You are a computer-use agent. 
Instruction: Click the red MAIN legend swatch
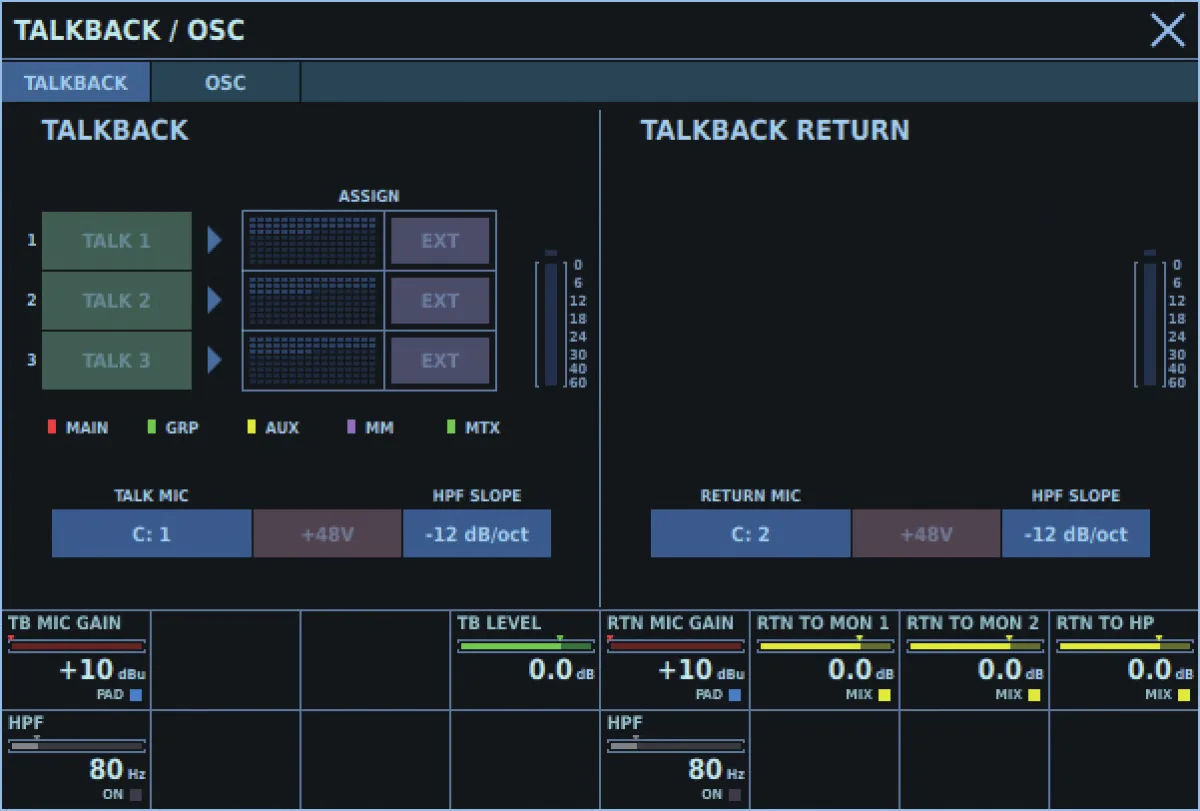[x=52, y=428]
